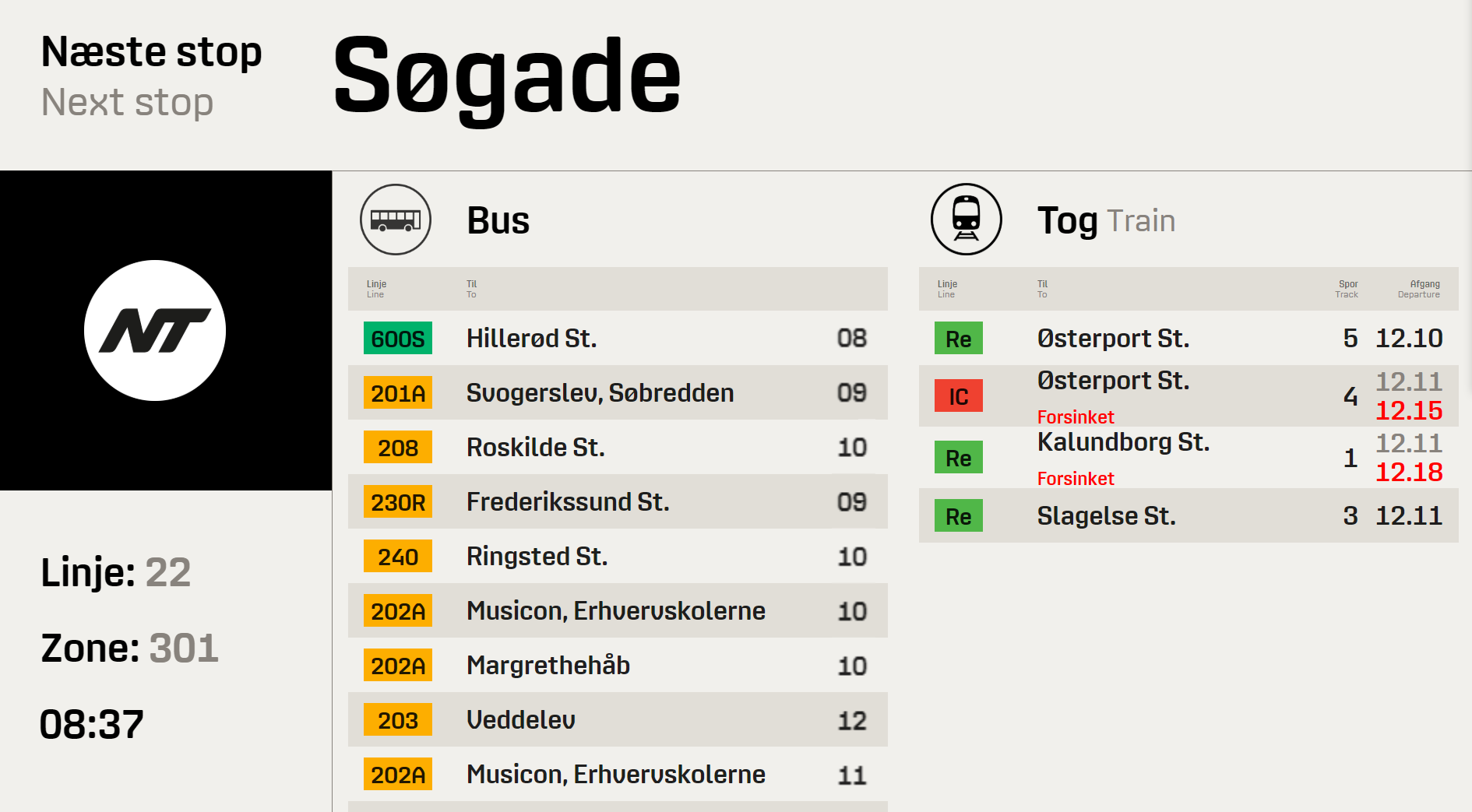Screen dimensions: 1472x812
Task: Click the Spor Track column header
Action: pos(1347,289)
